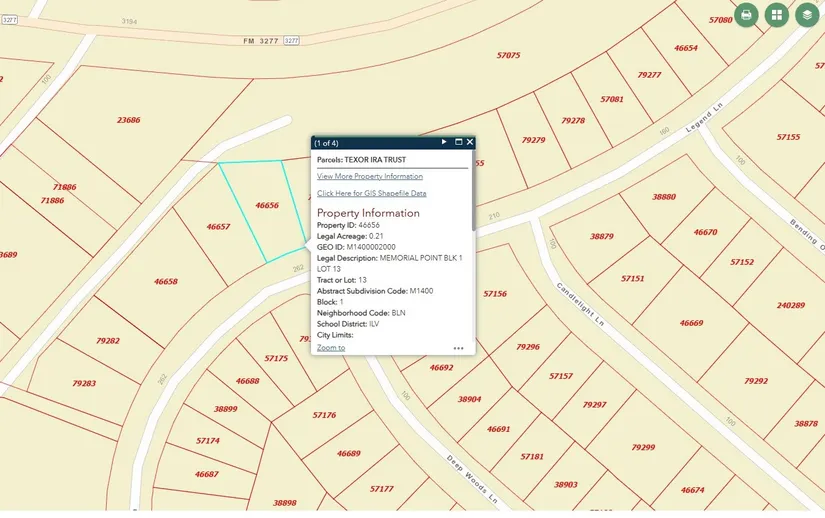Click the FM 3277 road label
The height and width of the screenshot is (518, 825).
pyautogui.click(x=263, y=41)
